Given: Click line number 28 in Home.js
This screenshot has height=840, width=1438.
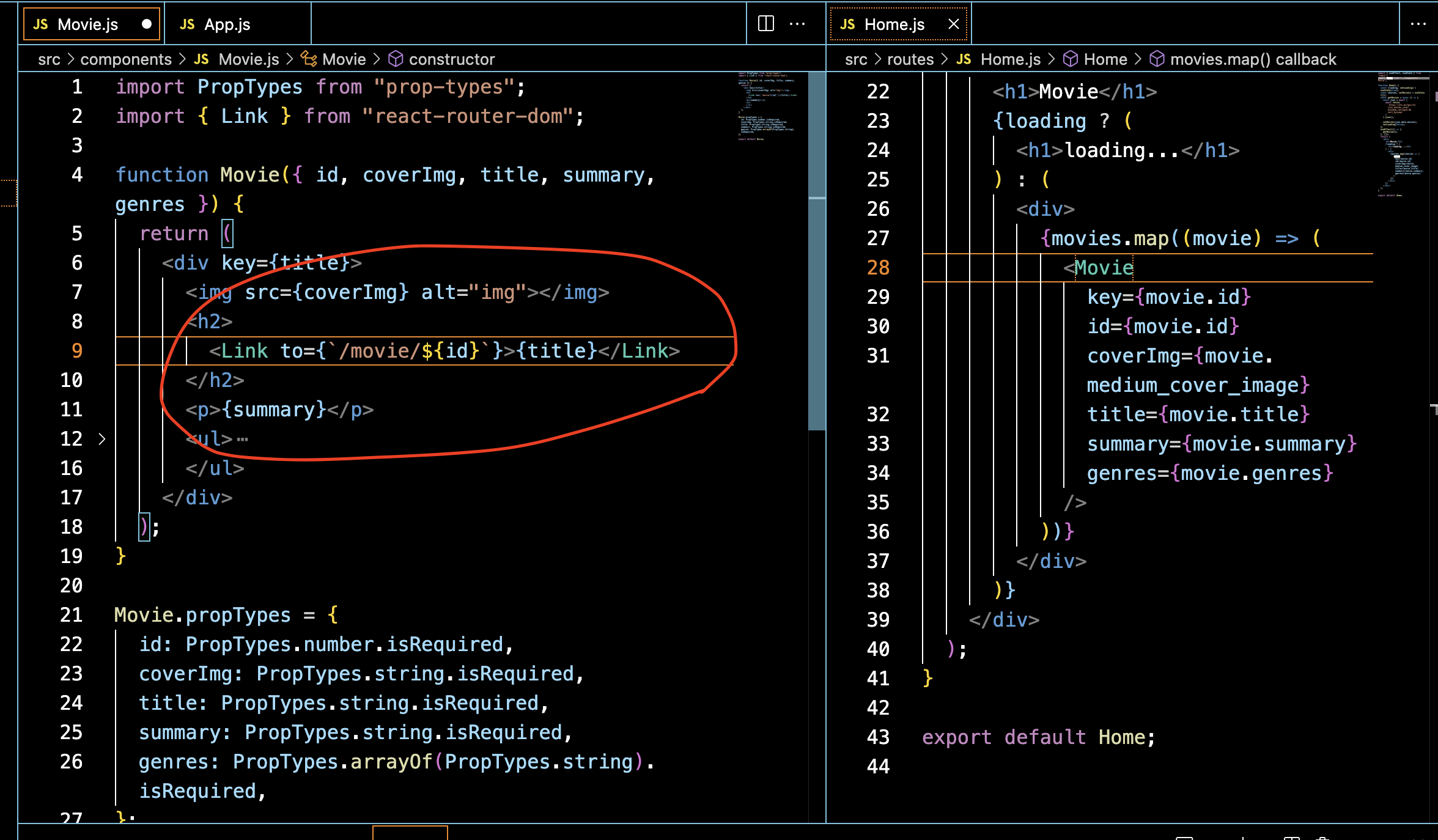Looking at the screenshot, I should (x=878, y=268).
